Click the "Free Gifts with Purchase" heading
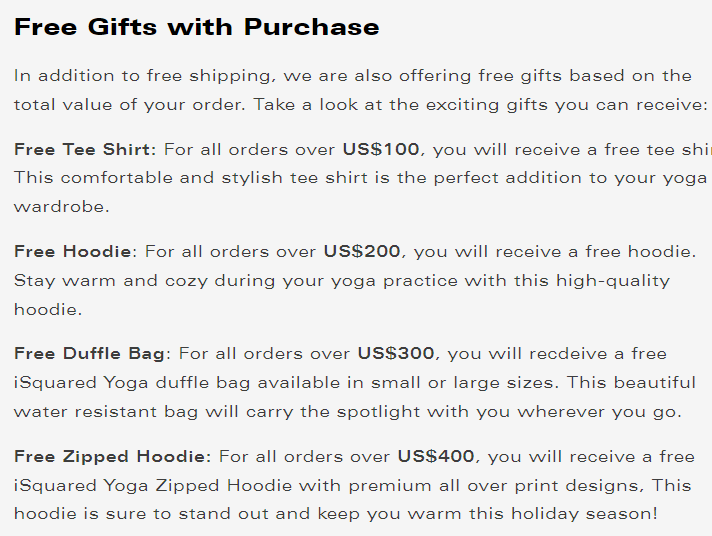Image resolution: width=712 pixels, height=536 pixels. click(x=197, y=27)
